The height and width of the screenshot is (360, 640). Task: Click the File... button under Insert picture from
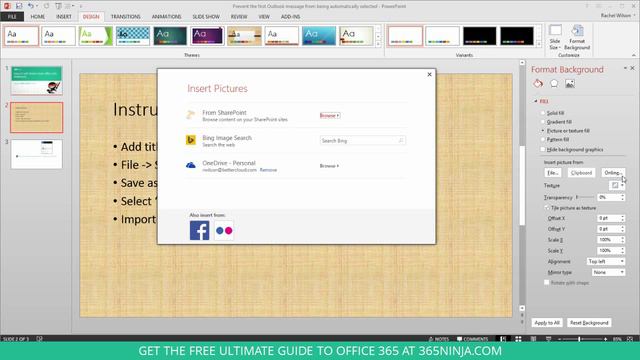553,173
